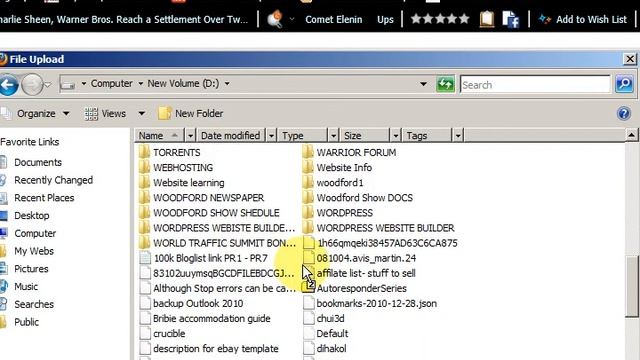The height and width of the screenshot is (360, 640).
Task: Select Although Stop errors can be ca... file
Action: 217,288
